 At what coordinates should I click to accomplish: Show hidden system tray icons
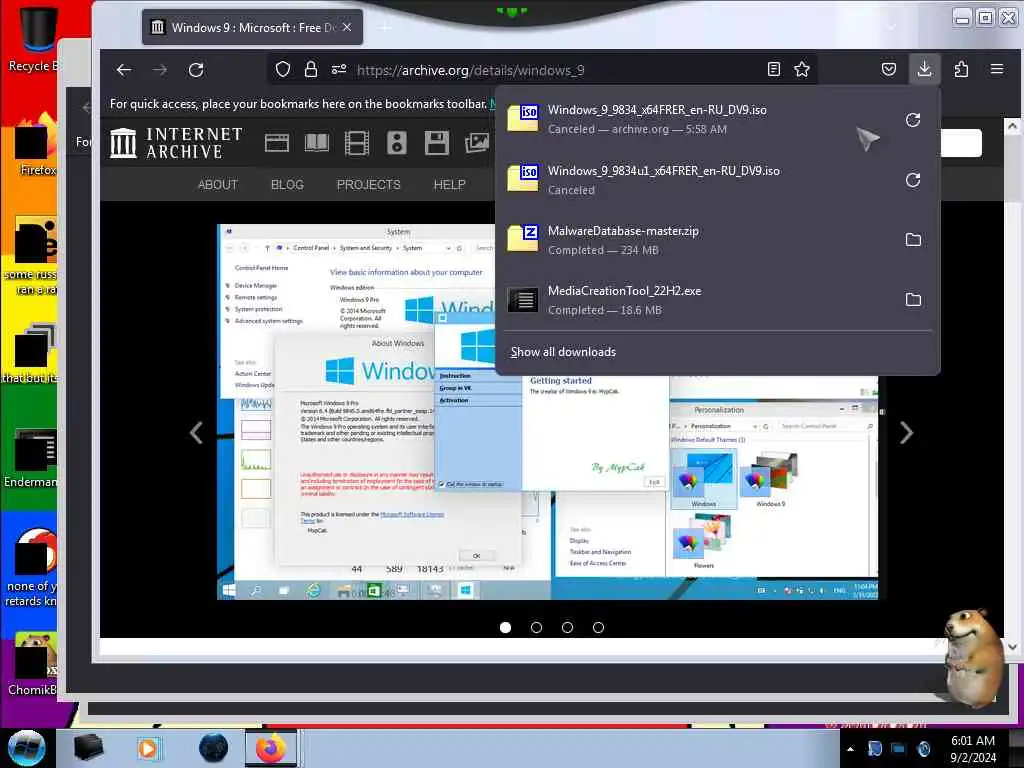(x=850, y=749)
